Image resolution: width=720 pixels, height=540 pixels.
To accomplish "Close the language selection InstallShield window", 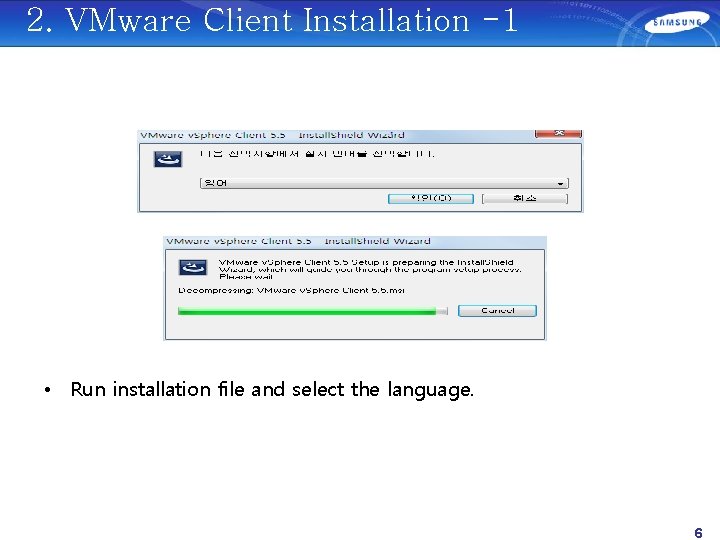I will (558, 134).
